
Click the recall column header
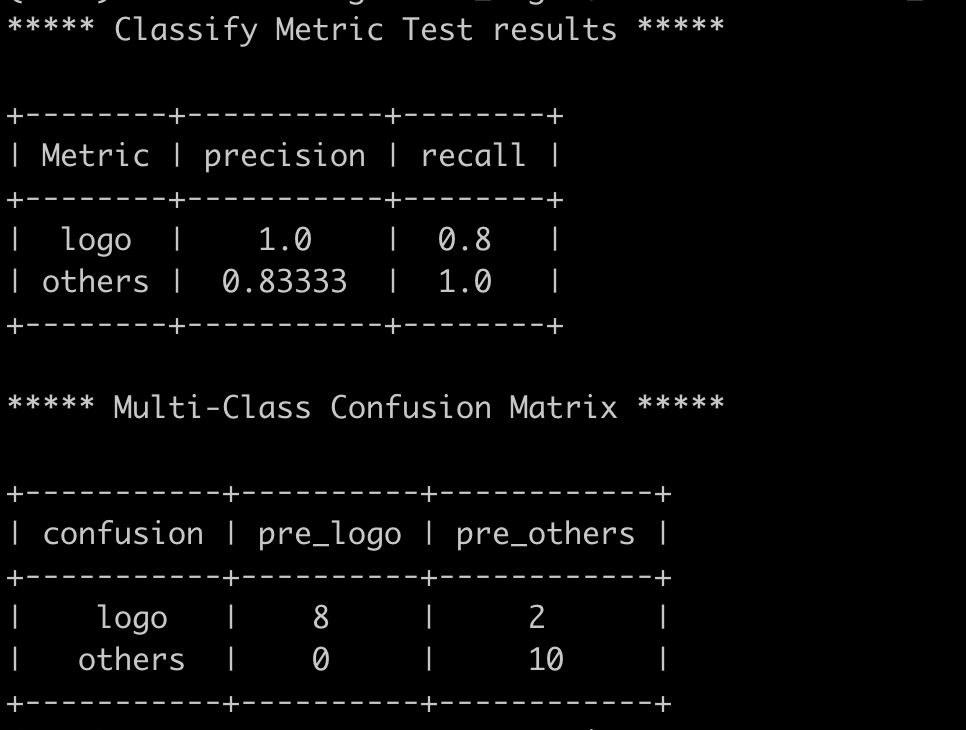click(473, 156)
